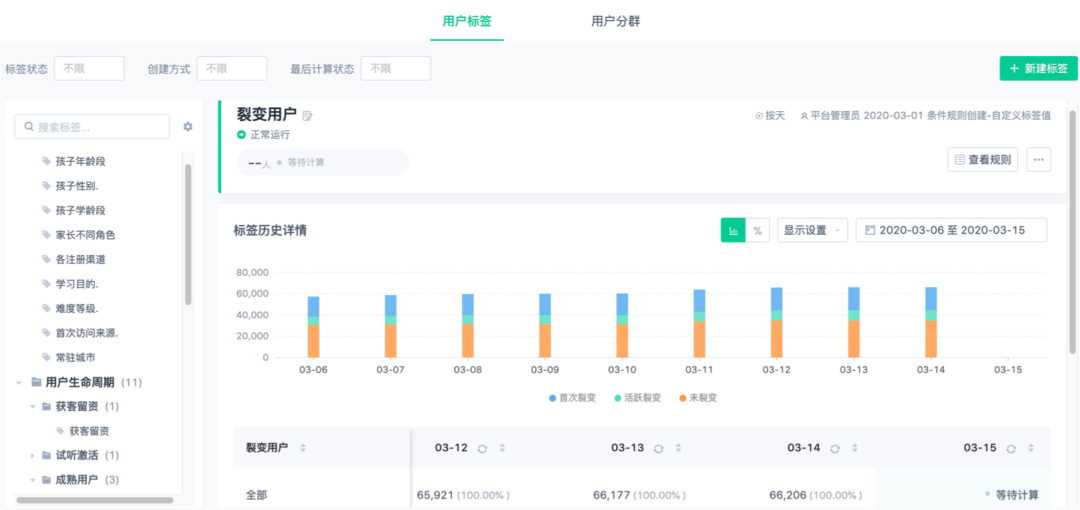Screen dimensions: 1080x510
Task: Sort by the 03-15 column
Action: [1031, 448]
